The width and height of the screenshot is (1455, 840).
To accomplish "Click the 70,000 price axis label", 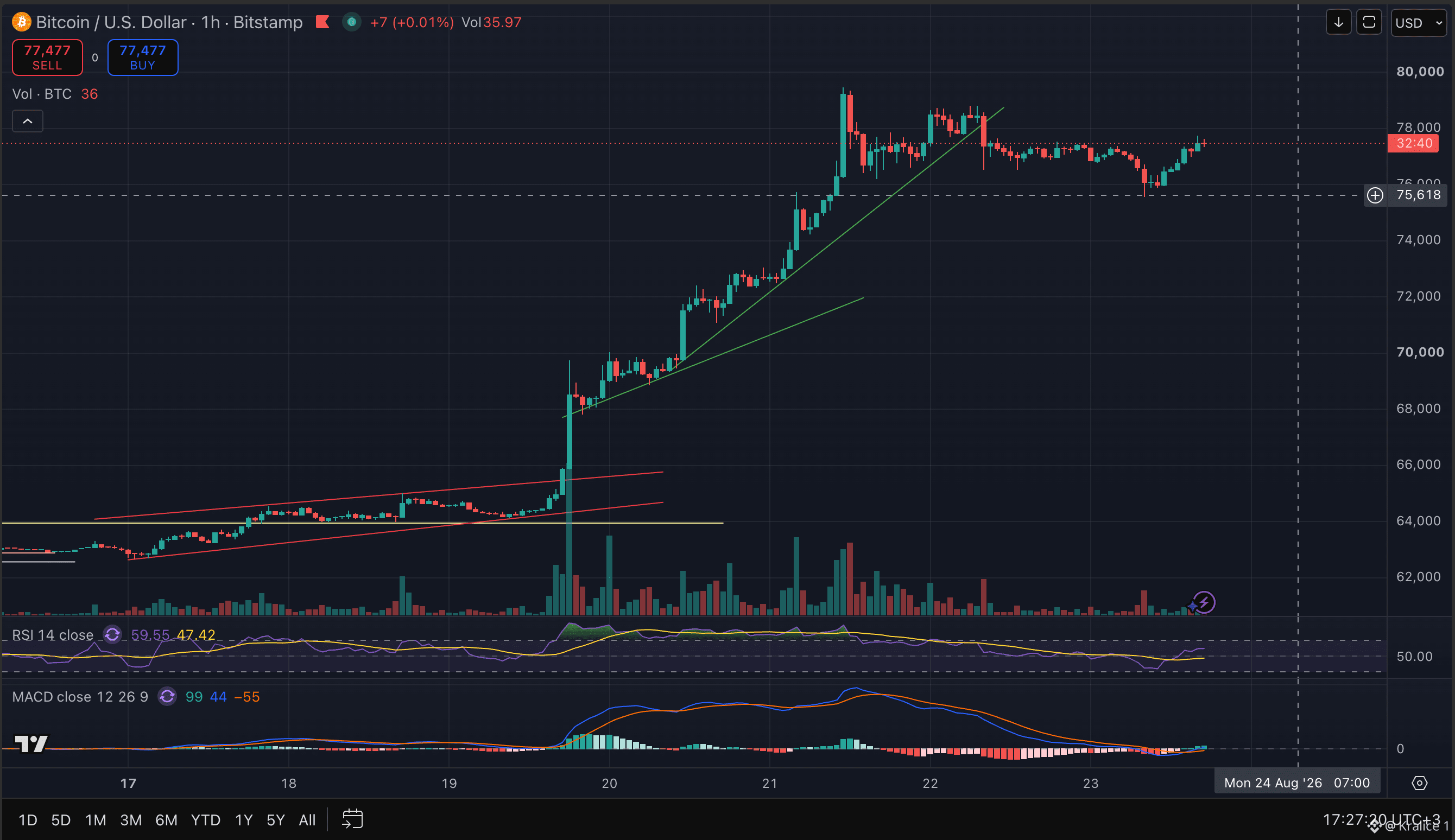I will point(1420,352).
